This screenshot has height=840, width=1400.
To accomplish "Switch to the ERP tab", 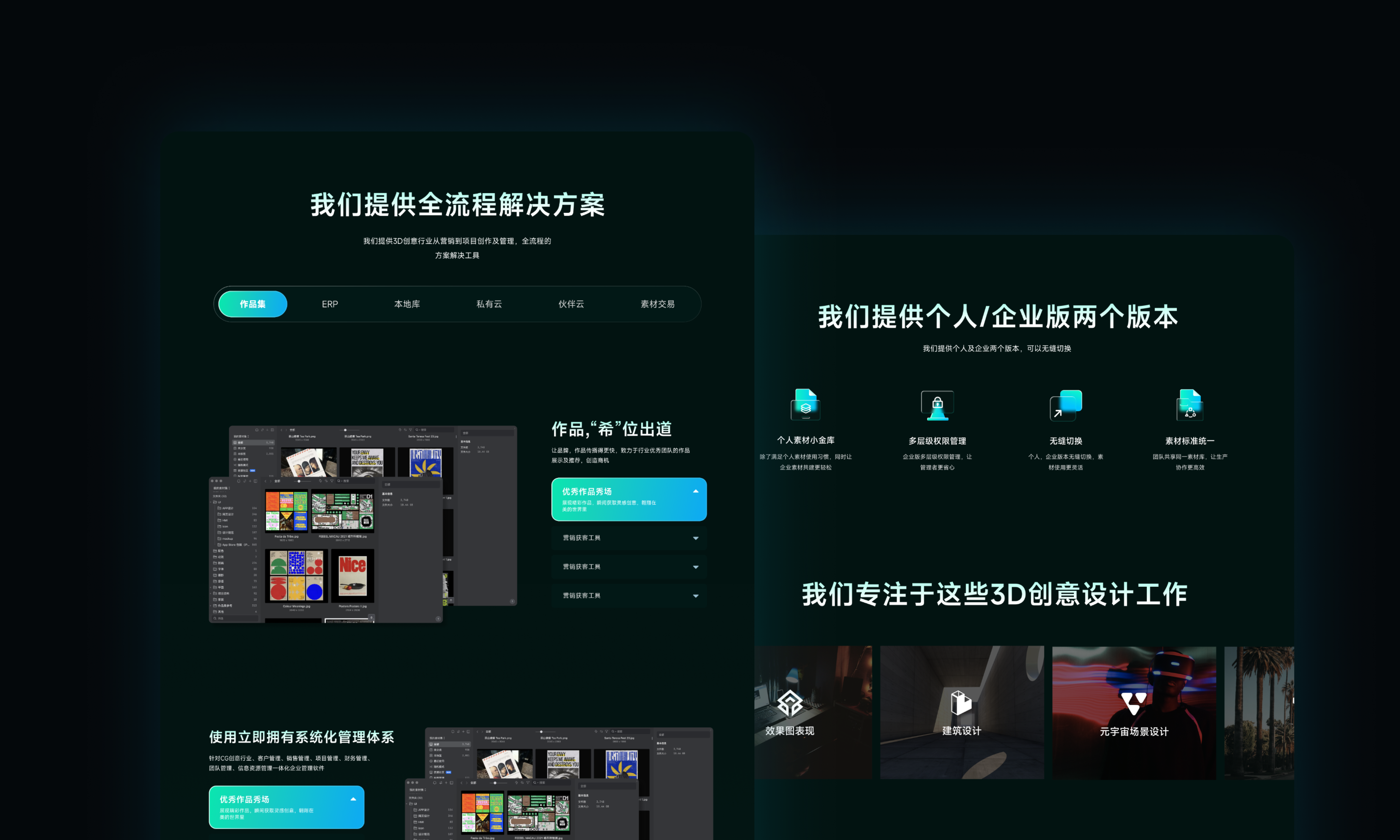I will [329, 304].
